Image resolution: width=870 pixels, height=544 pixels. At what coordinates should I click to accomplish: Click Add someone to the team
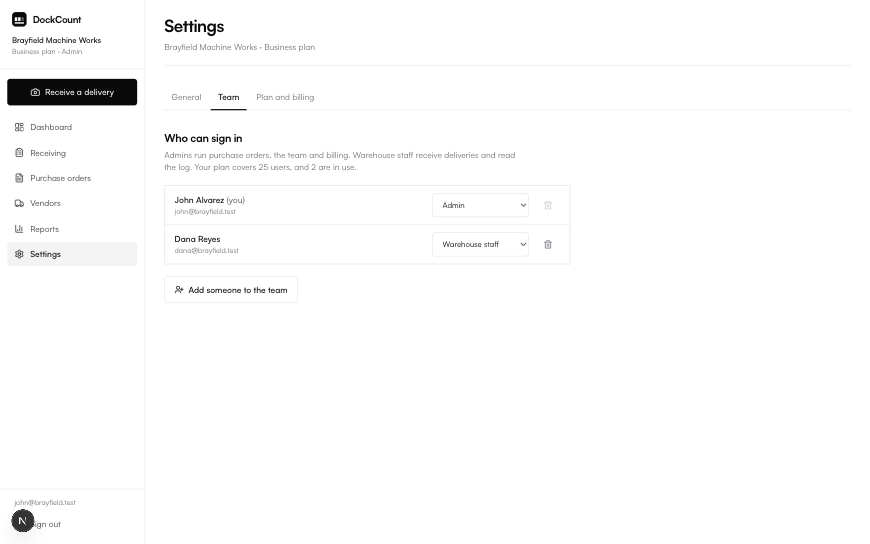(231, 290)
